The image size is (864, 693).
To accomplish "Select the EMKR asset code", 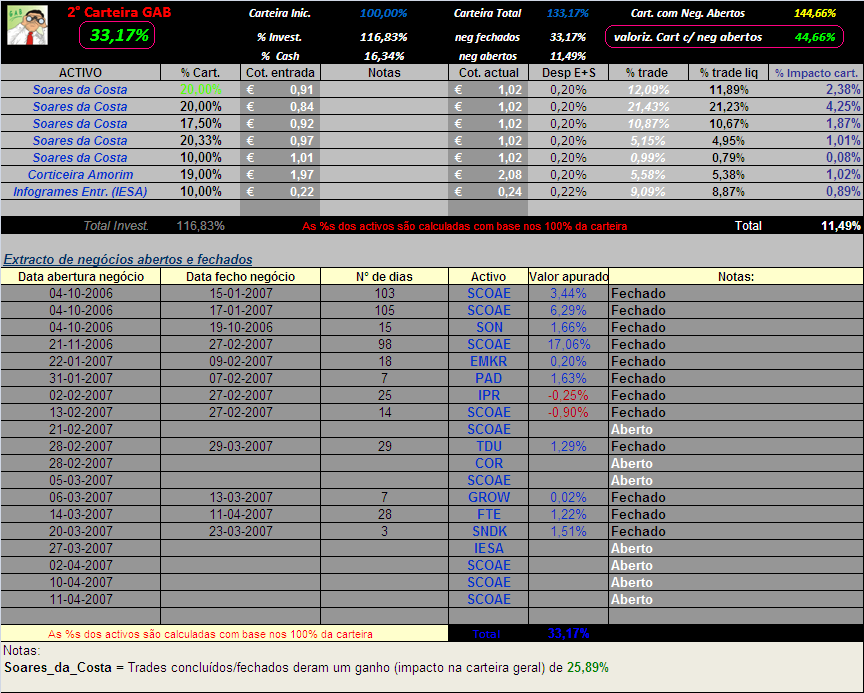I will point(489,361).
